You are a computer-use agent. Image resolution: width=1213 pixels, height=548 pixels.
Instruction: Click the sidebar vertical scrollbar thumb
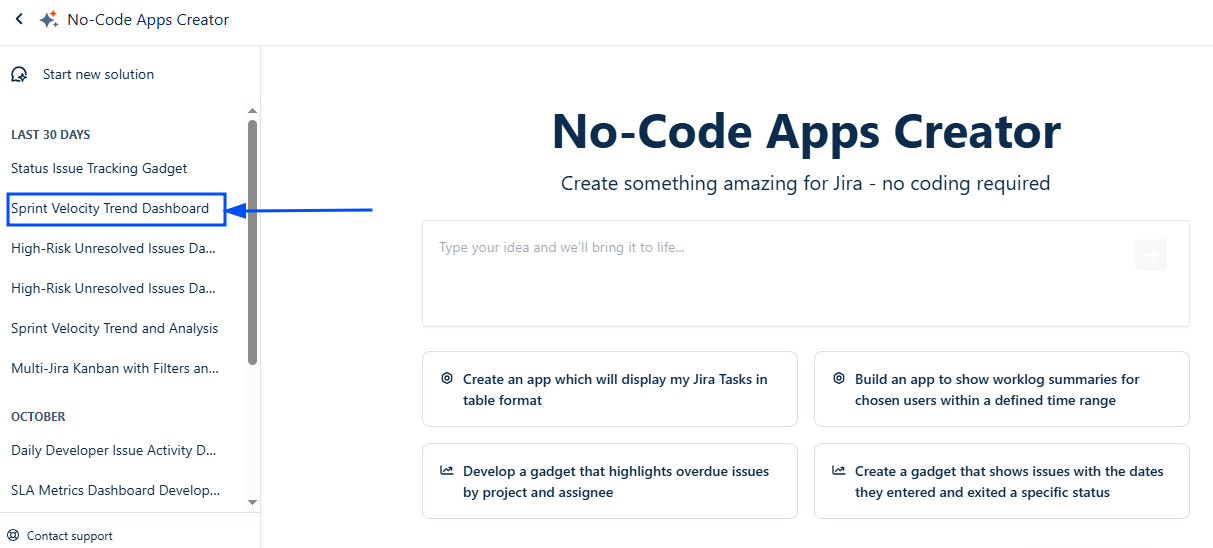(252, 240)
